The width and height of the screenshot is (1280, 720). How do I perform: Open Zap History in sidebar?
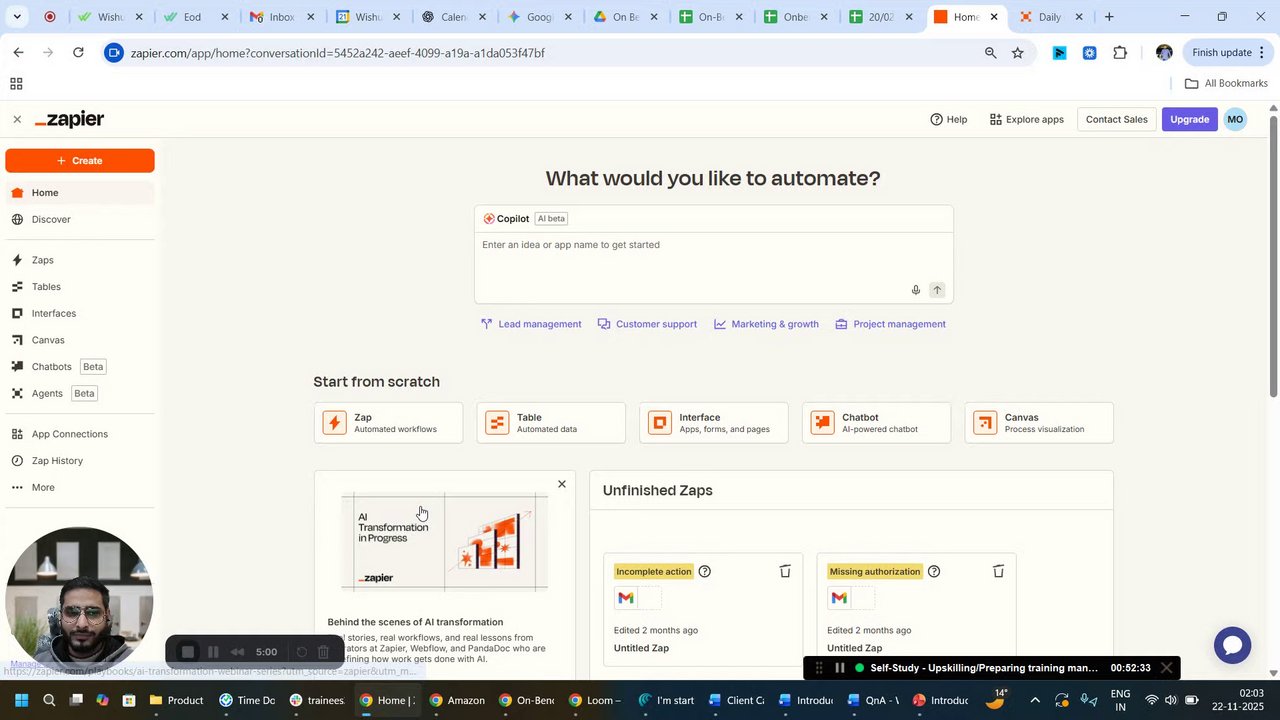[80, 461]
